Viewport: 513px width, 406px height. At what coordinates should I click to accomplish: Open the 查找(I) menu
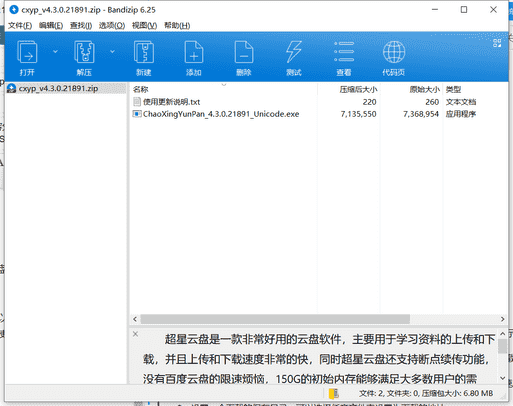click(81, 26)
